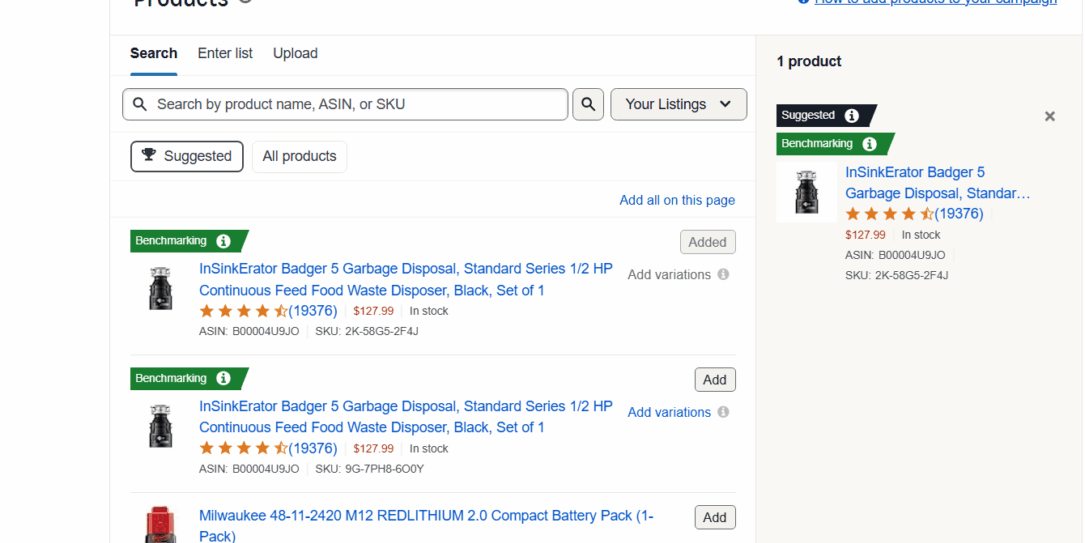This screenshot has width=1085, height=543.
Task: Click info icon on Suggested badge in sidebar
Action: [851, 116]
